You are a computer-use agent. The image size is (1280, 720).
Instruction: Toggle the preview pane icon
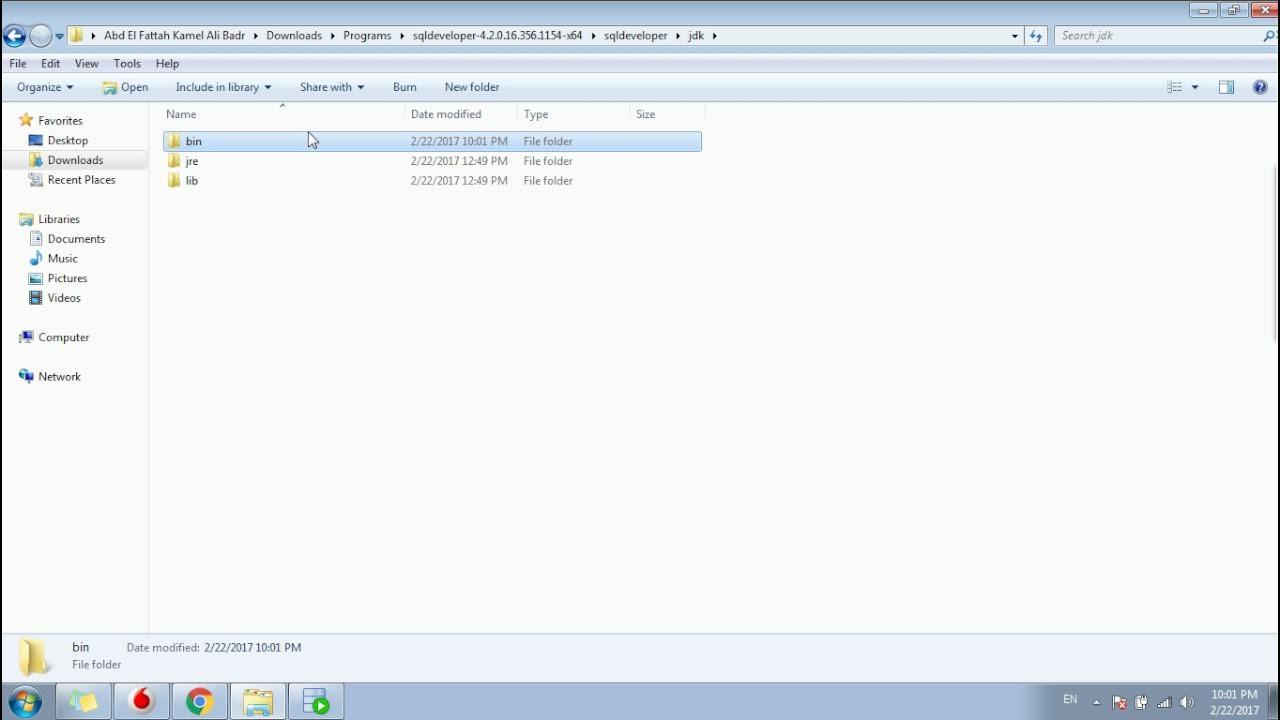pos(1227,87)
